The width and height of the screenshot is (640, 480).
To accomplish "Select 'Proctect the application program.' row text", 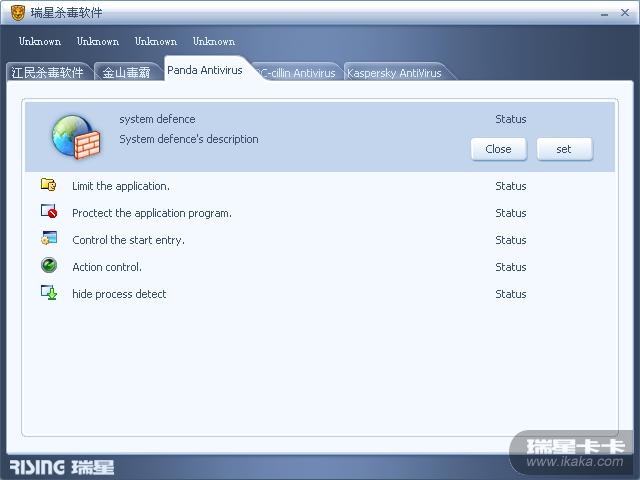I will pyautogui.click(x=152, y=213).
